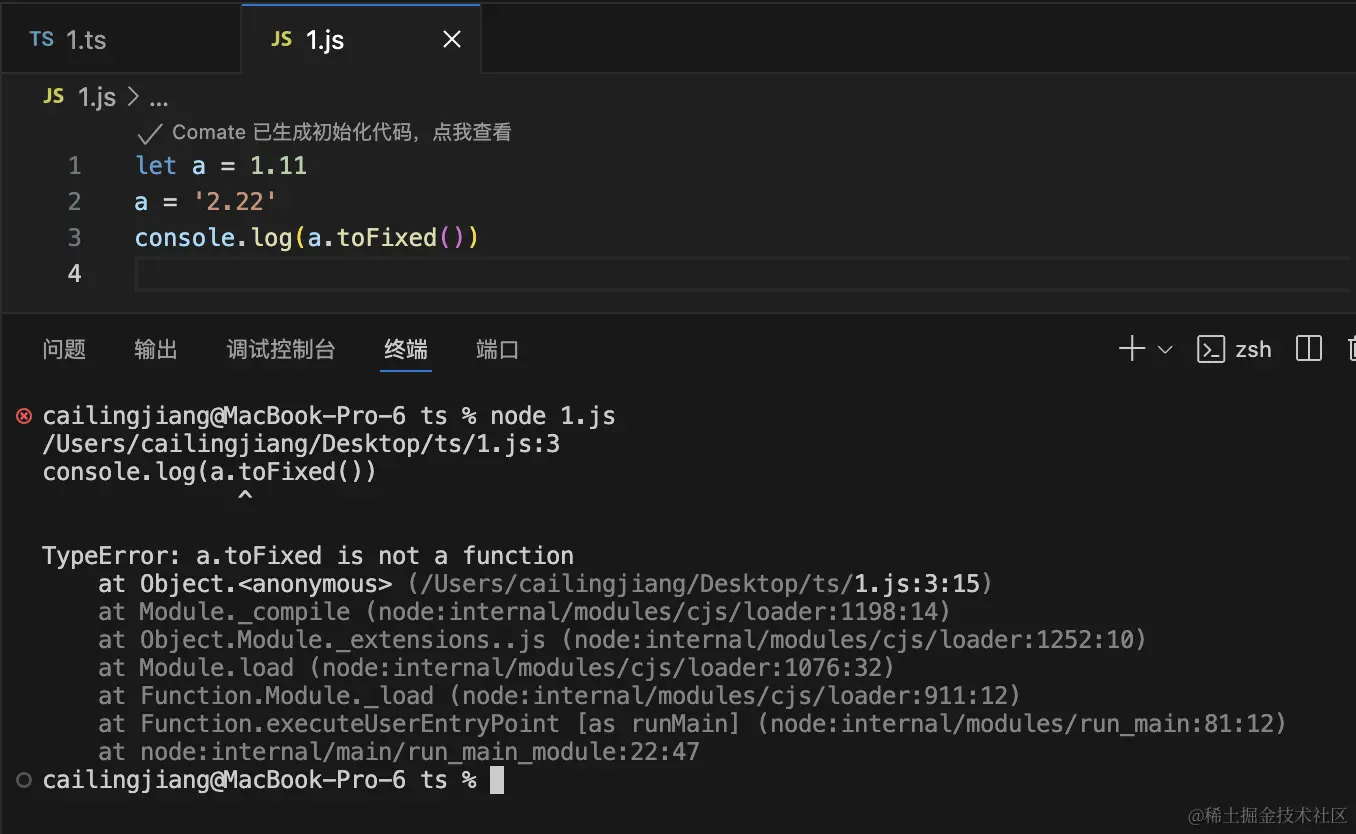Focus the terminal cursor at the prompt
Viewport: 1356px width, 834px height.
(497, 780)
